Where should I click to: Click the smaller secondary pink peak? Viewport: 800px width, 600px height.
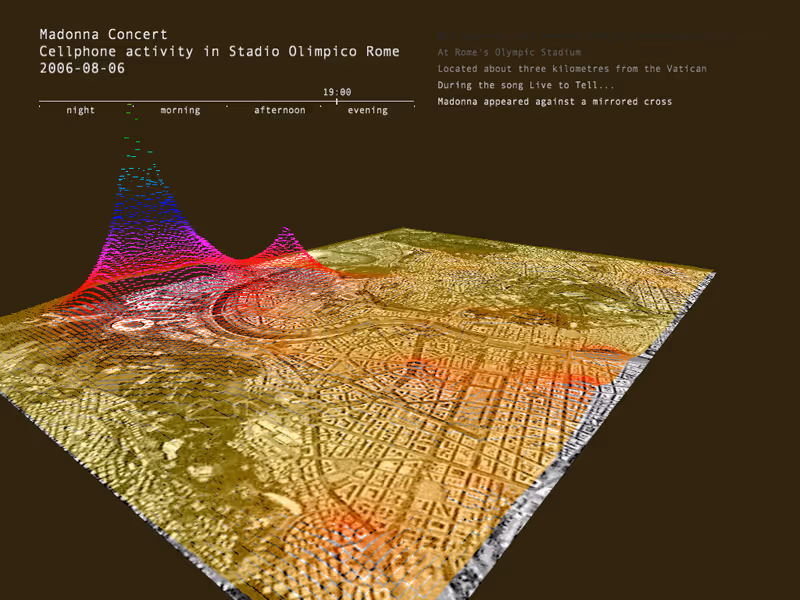click(287, 240)
